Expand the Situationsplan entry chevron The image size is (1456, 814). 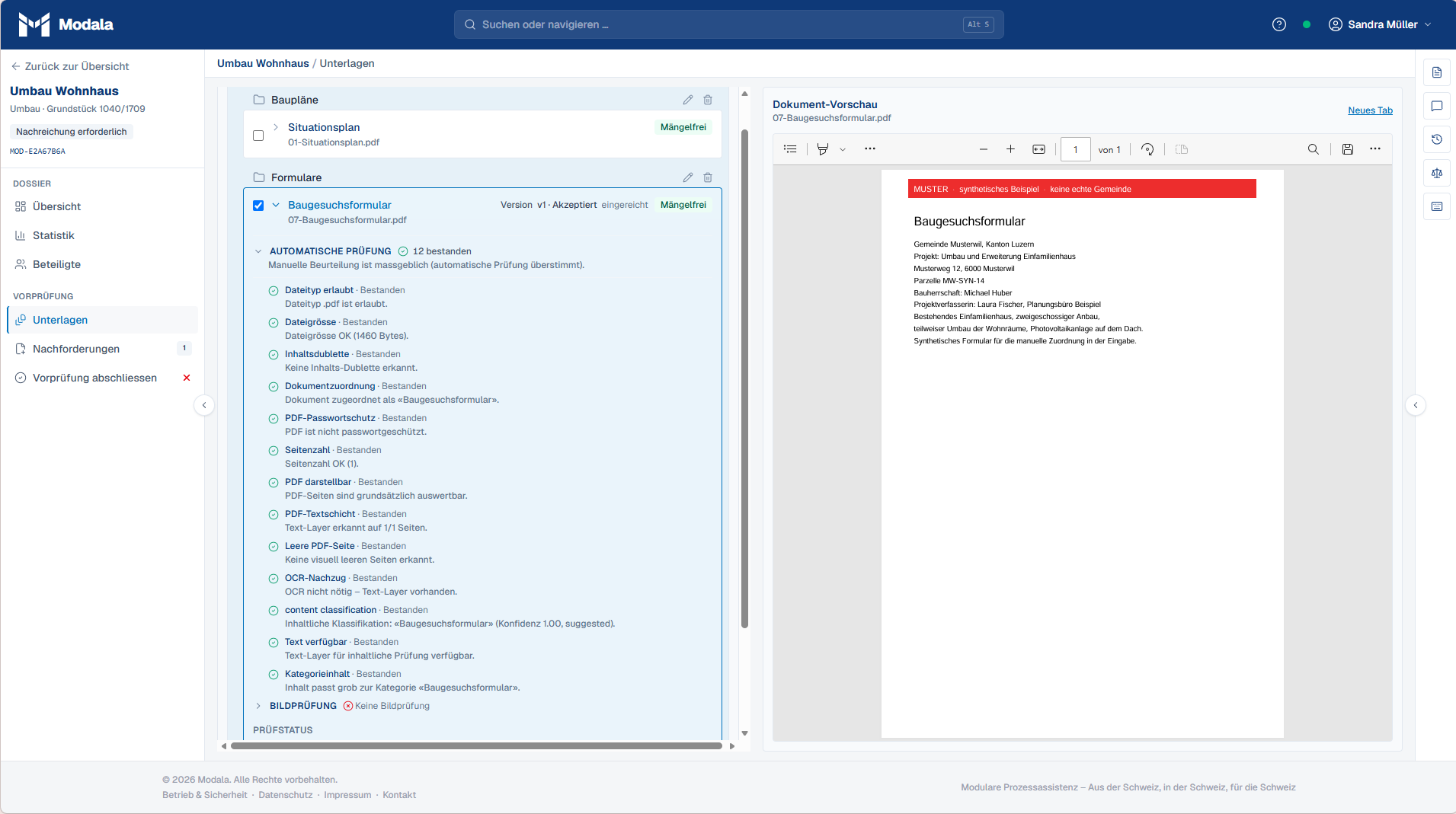point(276,127)
